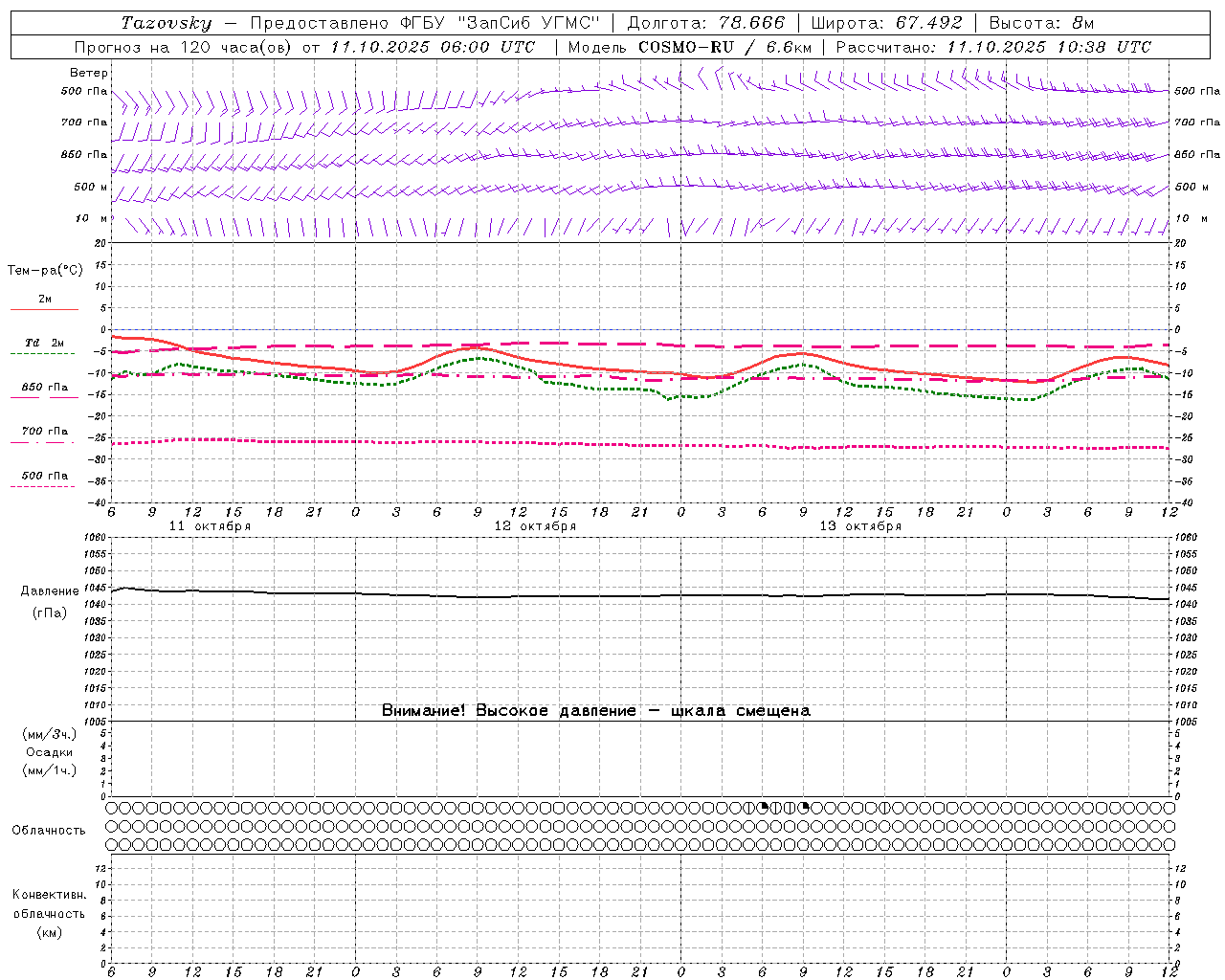This screenshot has height=980, width=1225.
Task: Click the '10 м' wind level label on left
Action: pyautogui.click(x=91, y=218)
